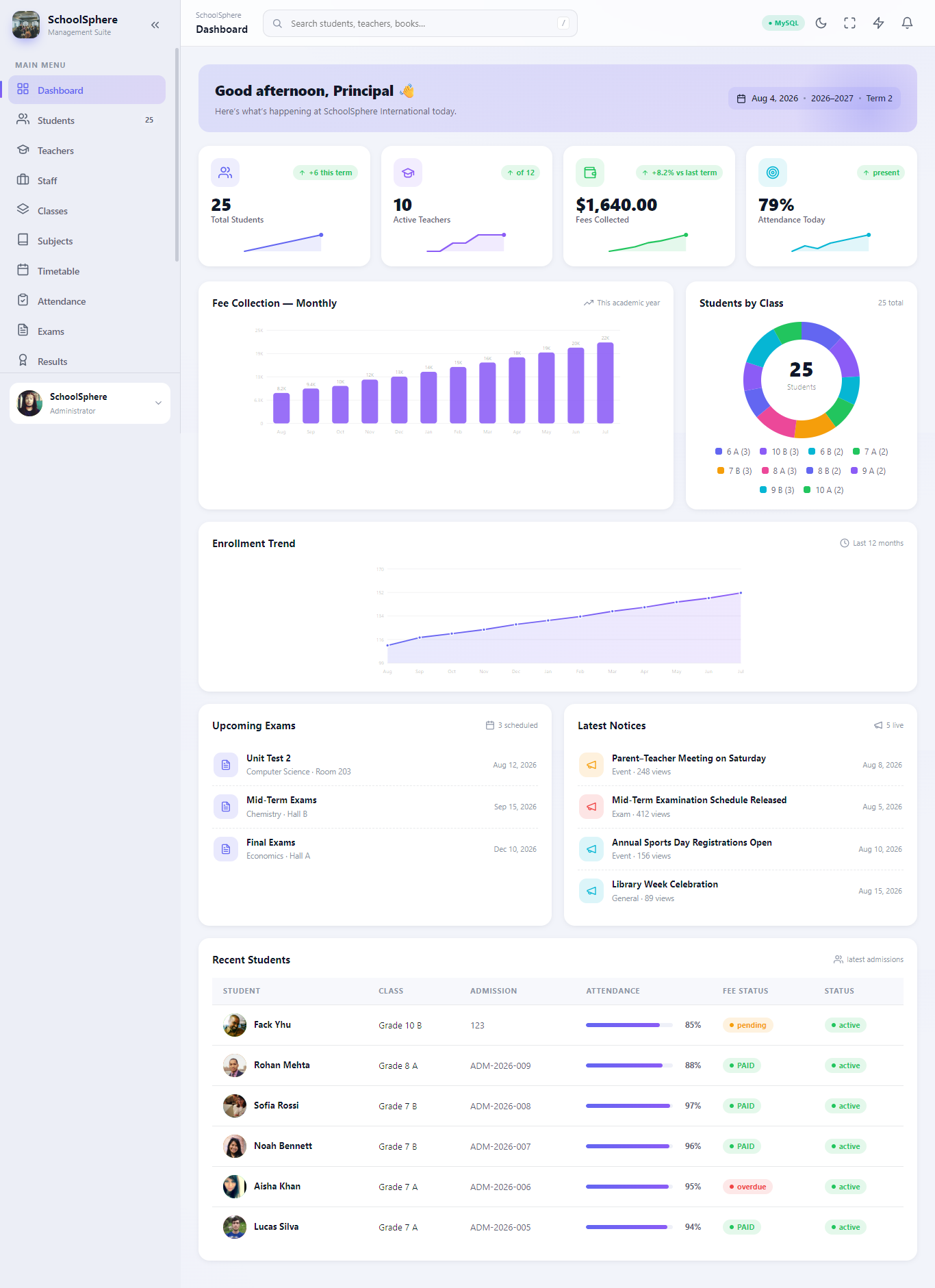Click the Classes layers icon in sidebar
935x1288 pixels.
pyautogui.click(x=23, y=210)
